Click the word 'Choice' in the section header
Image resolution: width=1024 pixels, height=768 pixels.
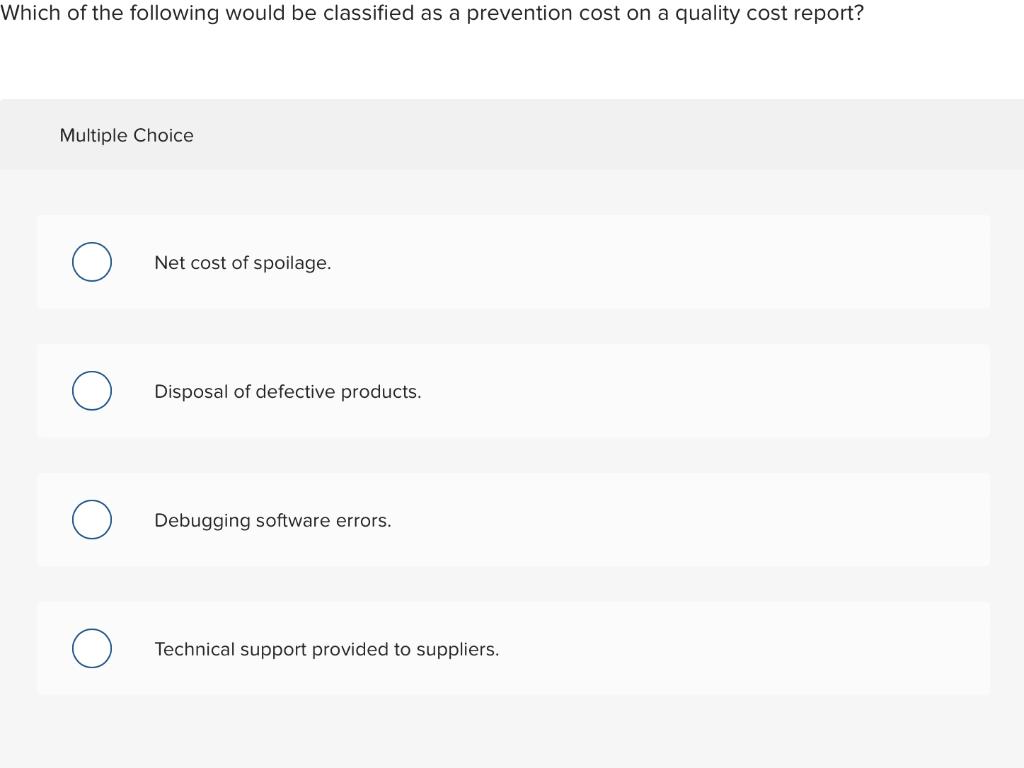tap(163, 135)
